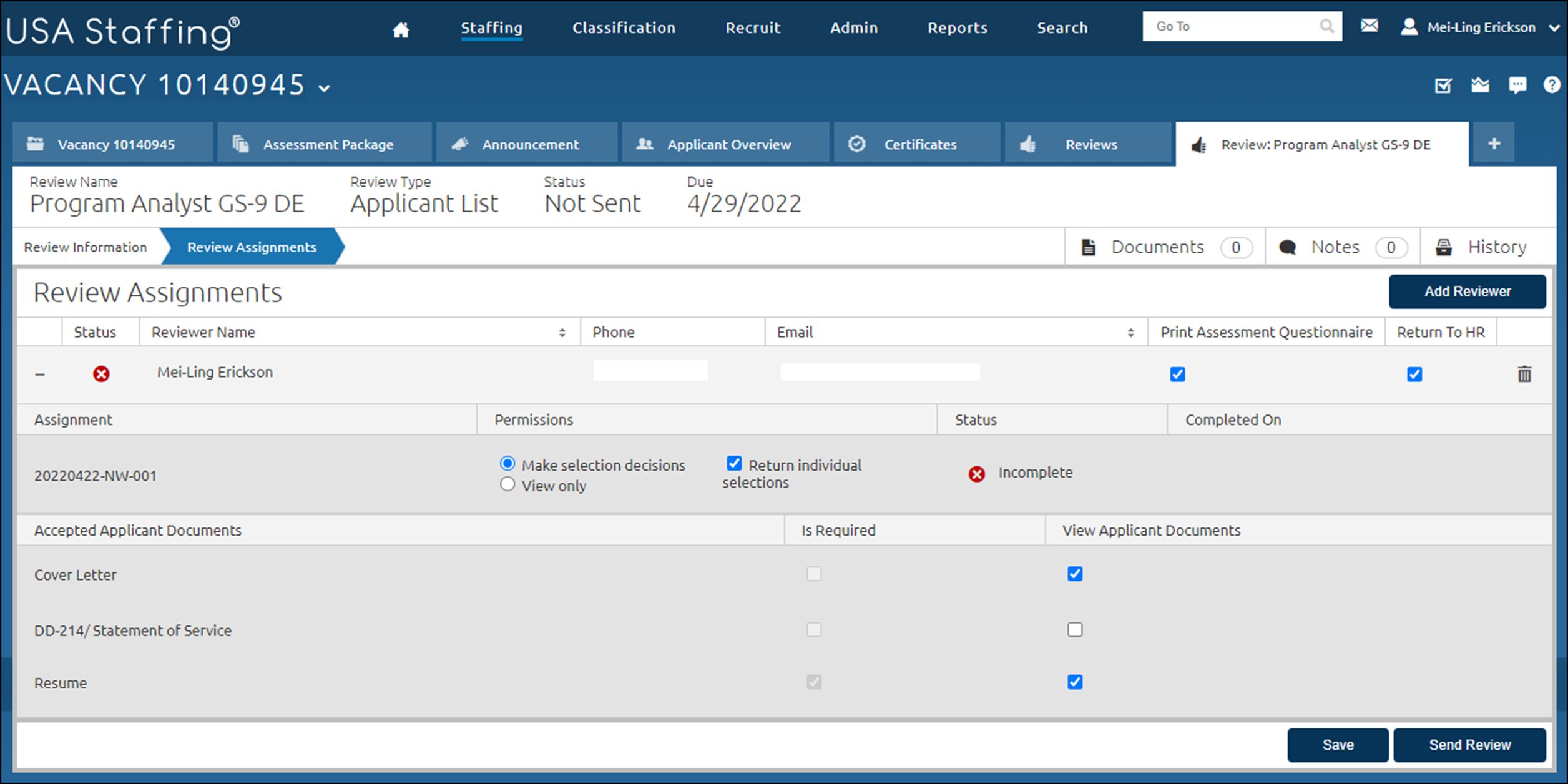Uncheck Return individual selections
The height and width of the screenshot is (784, 1568).
tap(734, 463)
